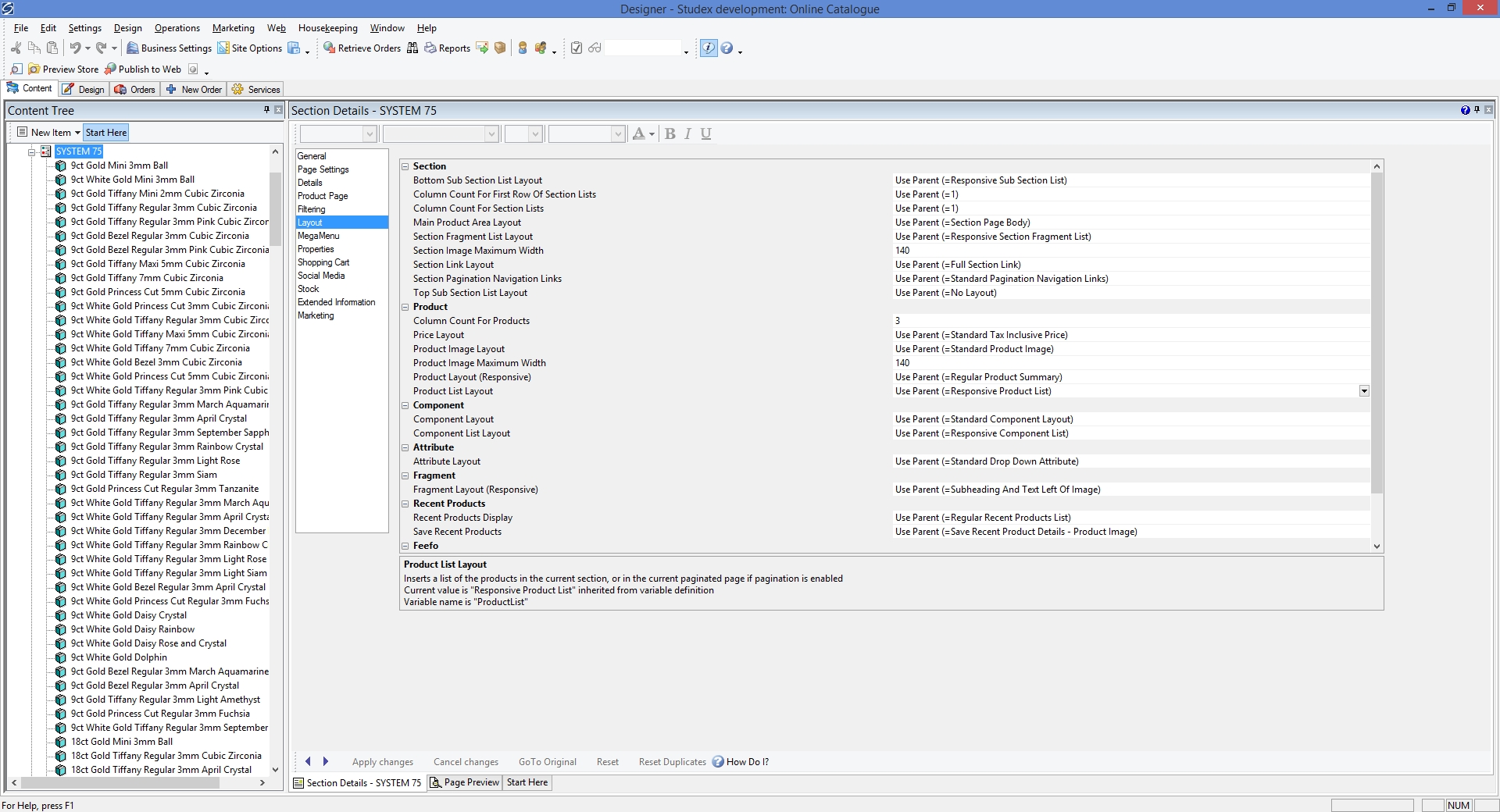Screen dimensions: 1500x812
Task: Switch to the Page Preview tab
Action: pos(465,782)
